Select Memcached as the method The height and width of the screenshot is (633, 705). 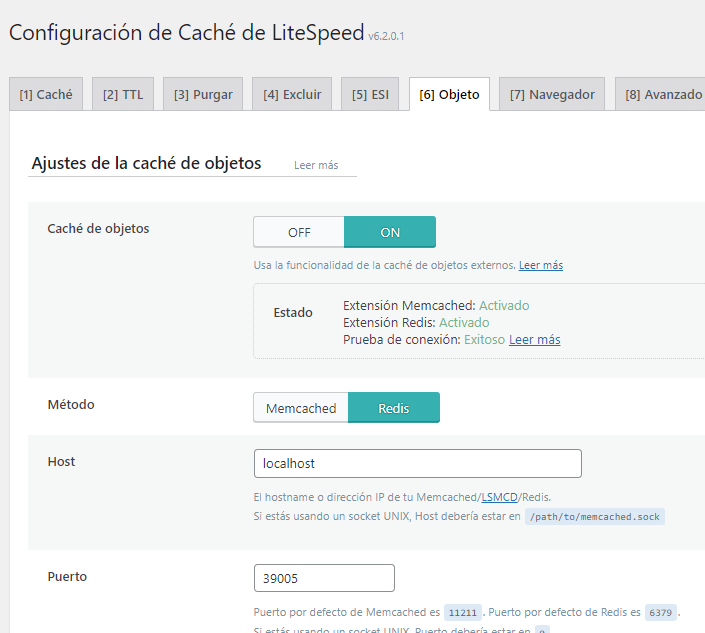pyautogui.click(x=301, y=408)
